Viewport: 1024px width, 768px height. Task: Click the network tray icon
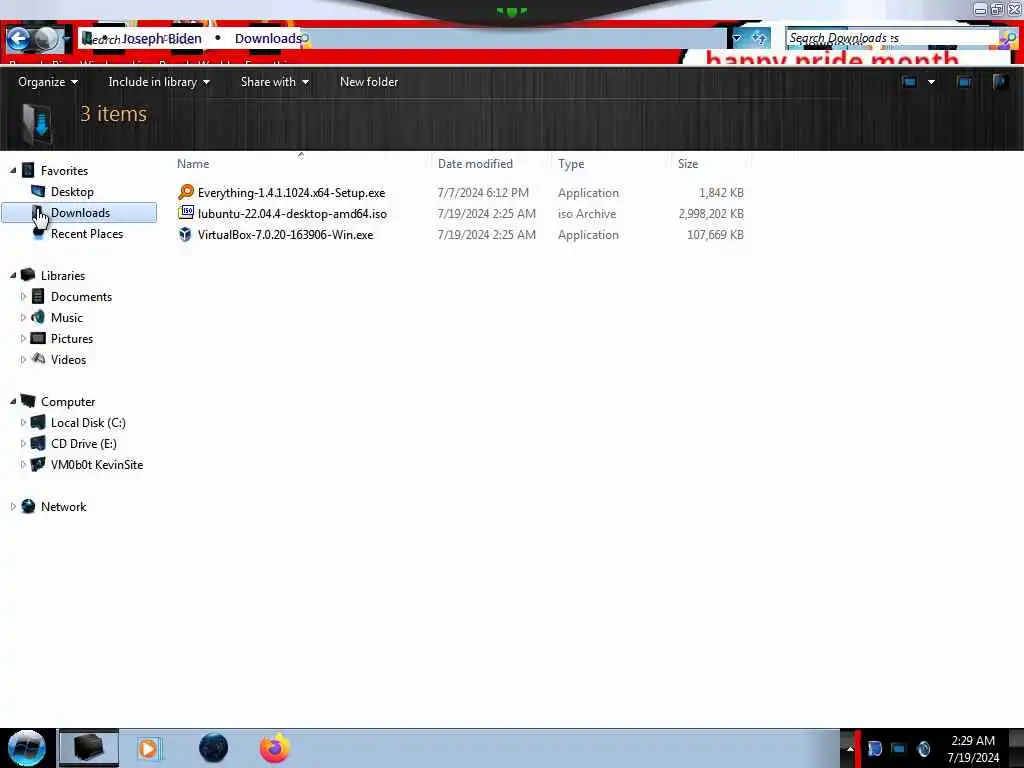pyautogui.click(x=899, y=748)
